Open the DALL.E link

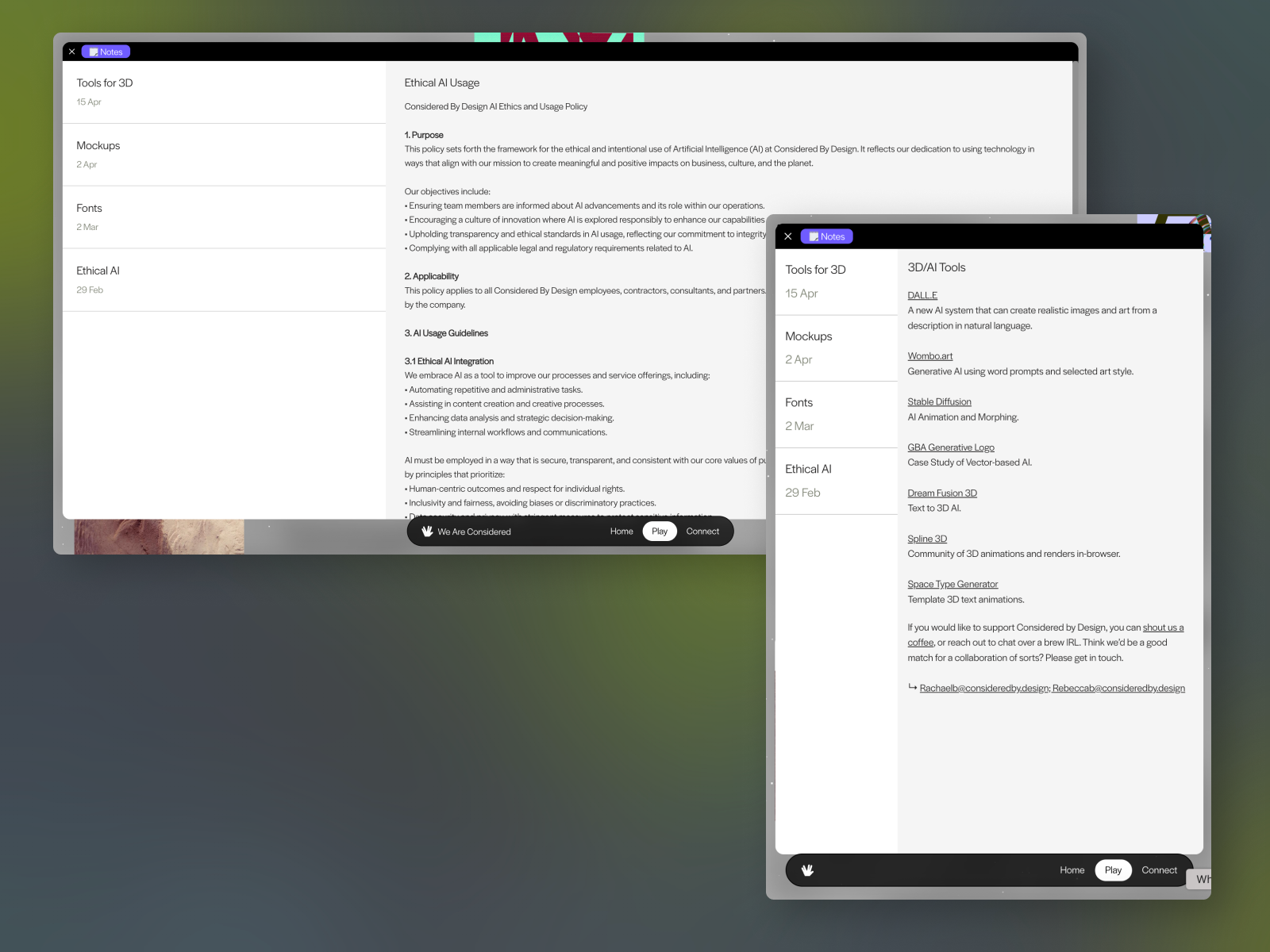[922, 295]
